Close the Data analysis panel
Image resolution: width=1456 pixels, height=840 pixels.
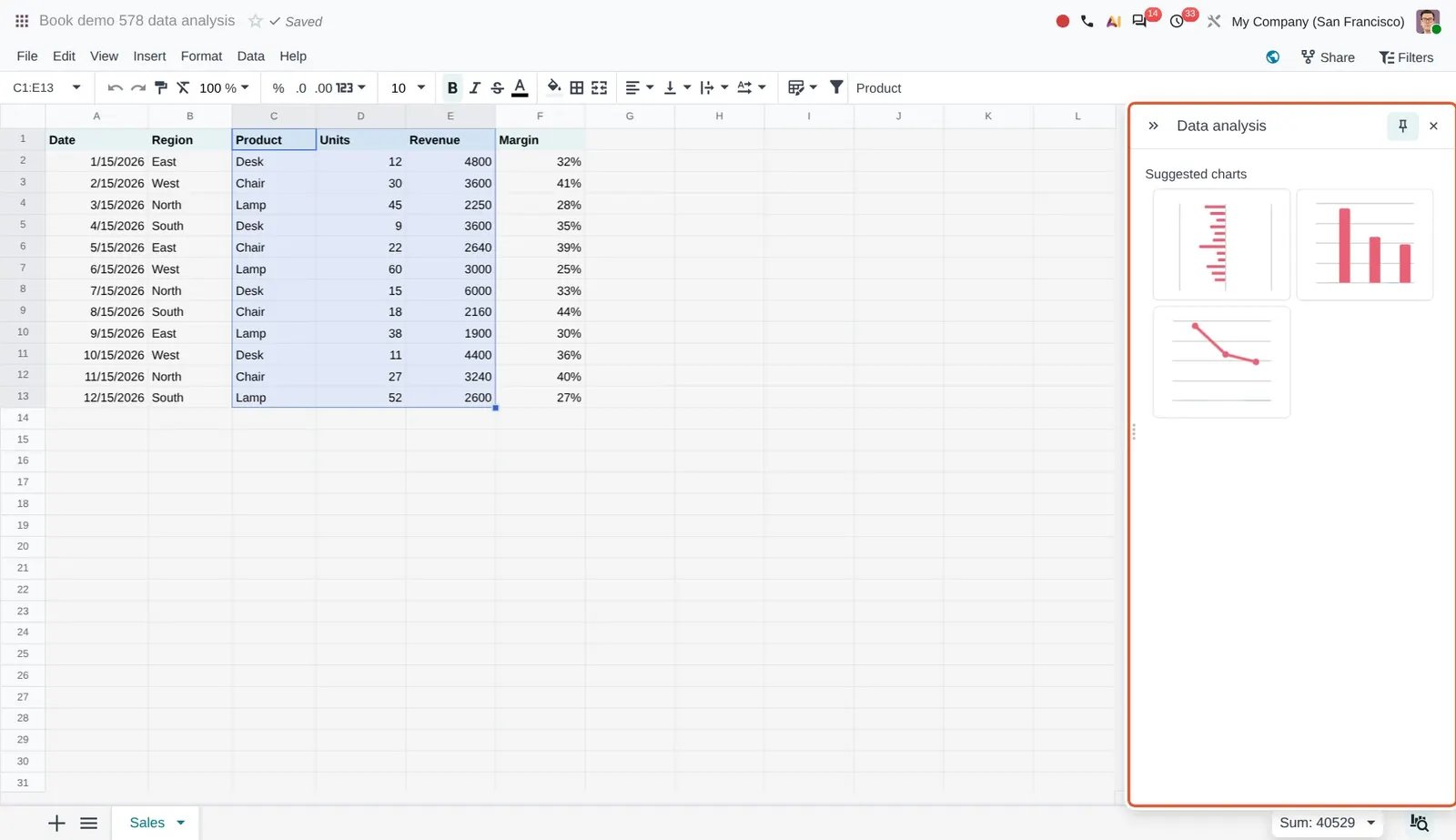[x=1433, y=127]
